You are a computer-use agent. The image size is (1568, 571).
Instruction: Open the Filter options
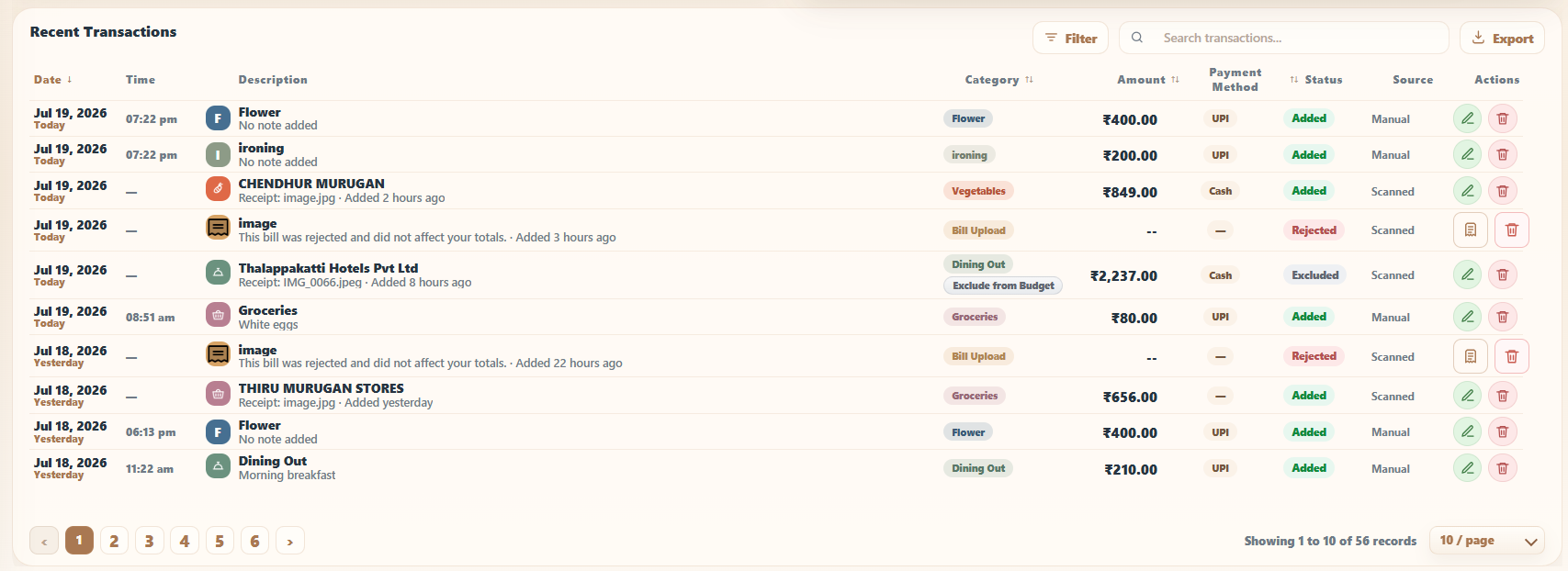(1070, 38)
